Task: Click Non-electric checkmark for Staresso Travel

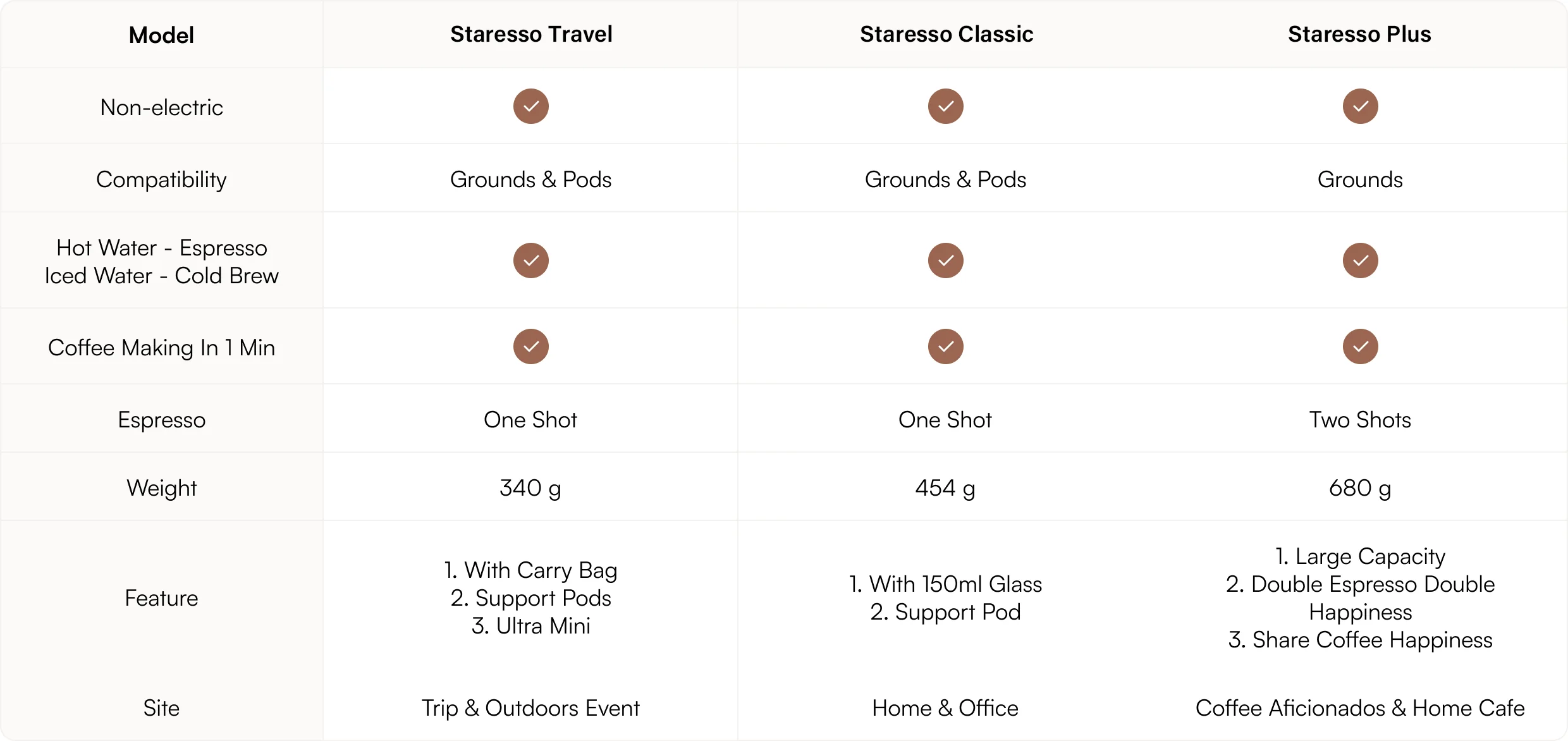Action: click(530, 106)
